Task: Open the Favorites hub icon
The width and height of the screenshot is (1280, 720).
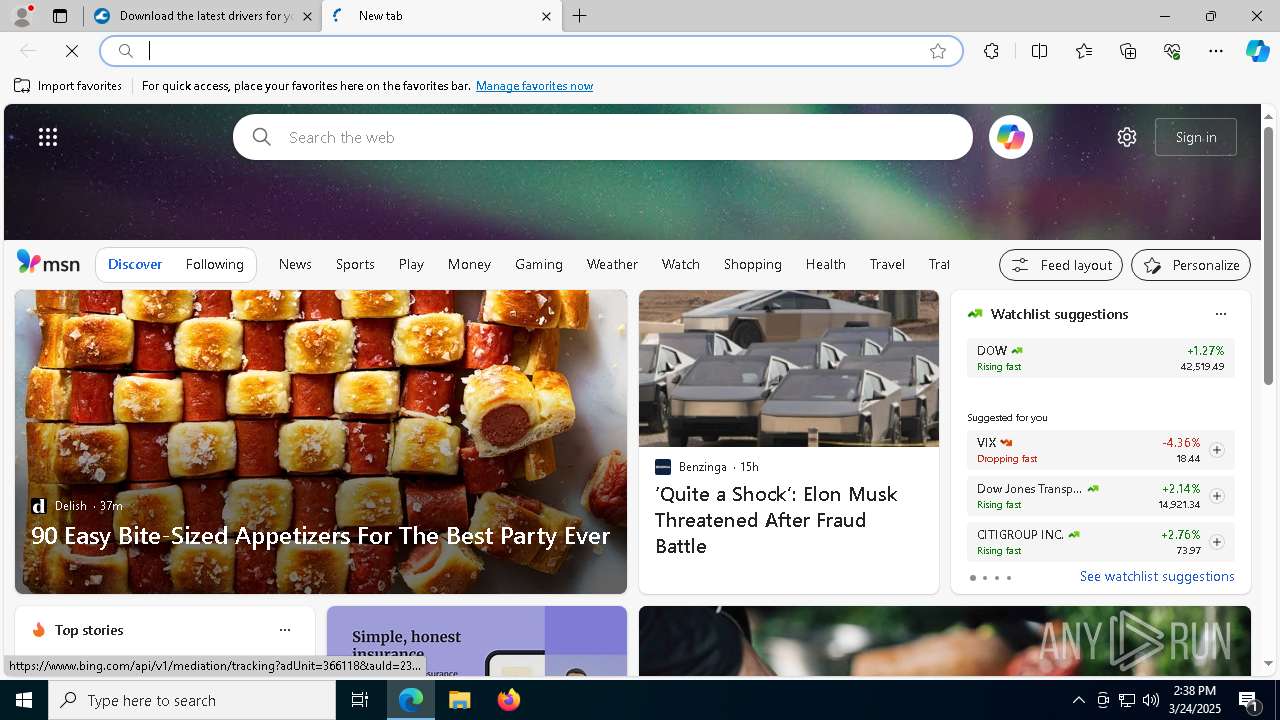Action: (1084, 51)
